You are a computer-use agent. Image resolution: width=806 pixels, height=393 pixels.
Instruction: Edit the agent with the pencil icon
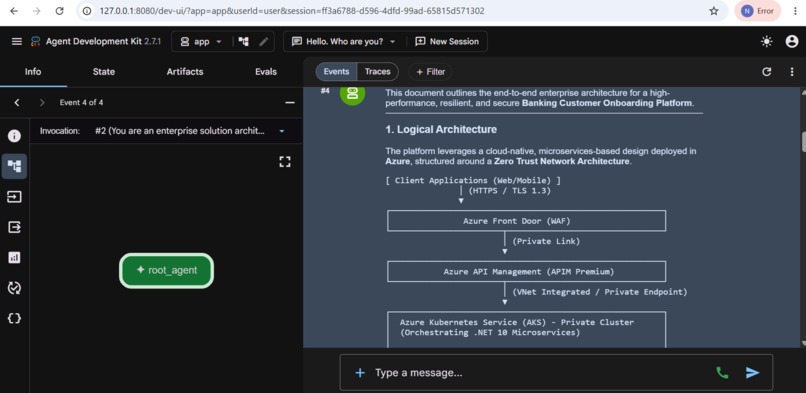pyautogui.click(x=263, y=42)
